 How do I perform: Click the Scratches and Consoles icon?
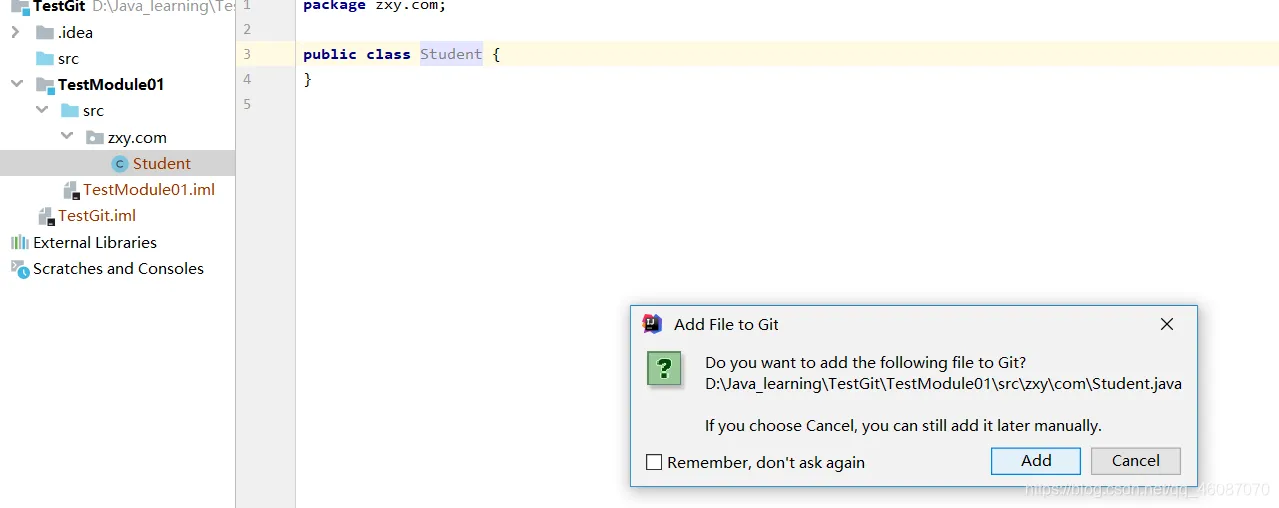coord(19,268)
